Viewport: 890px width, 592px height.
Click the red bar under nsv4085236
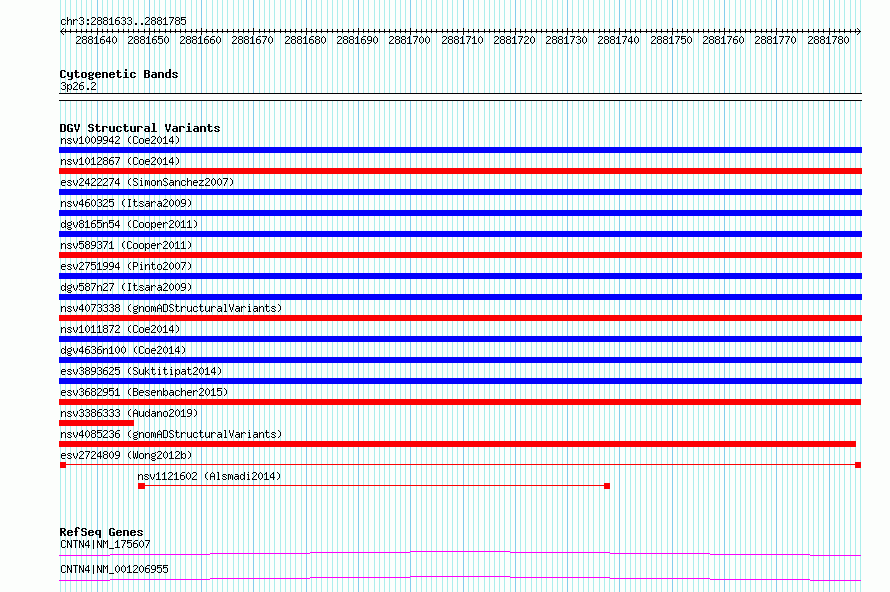tap(457, 444)
